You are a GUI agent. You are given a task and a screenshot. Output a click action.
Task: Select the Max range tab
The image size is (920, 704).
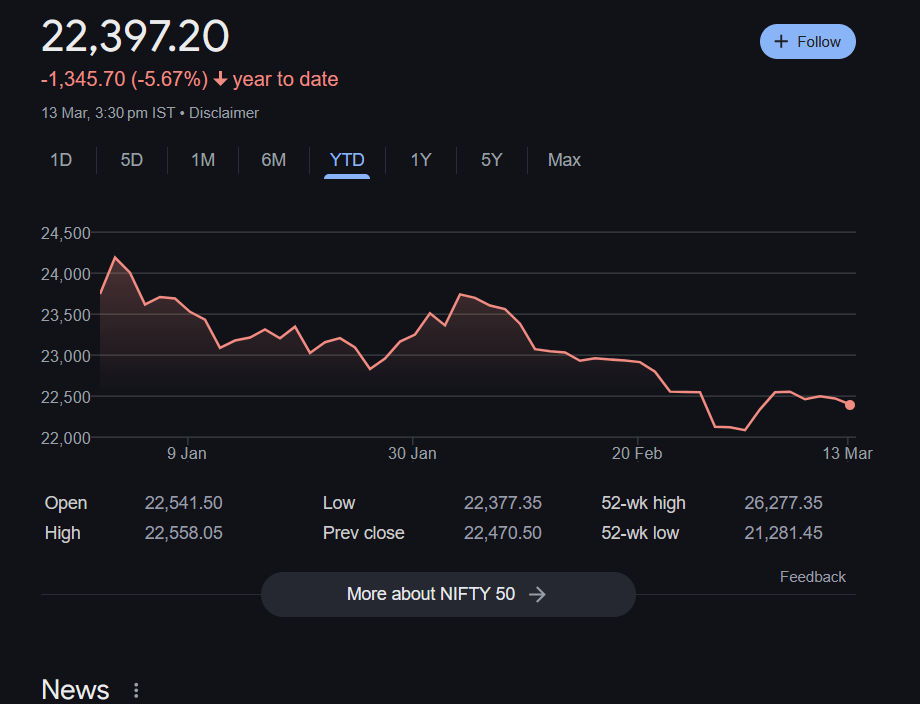tap(564, 160)
